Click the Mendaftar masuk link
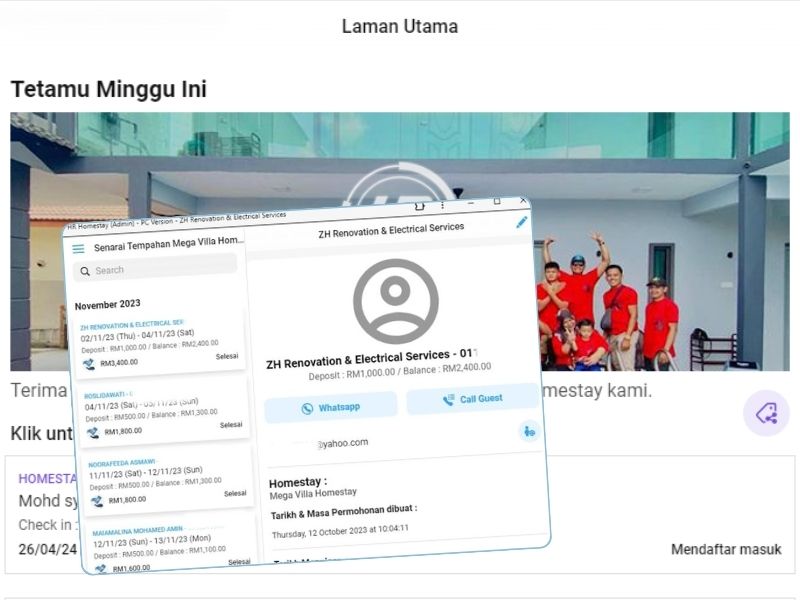This screenshot has width=800, height=600. [x=726, y=549]
